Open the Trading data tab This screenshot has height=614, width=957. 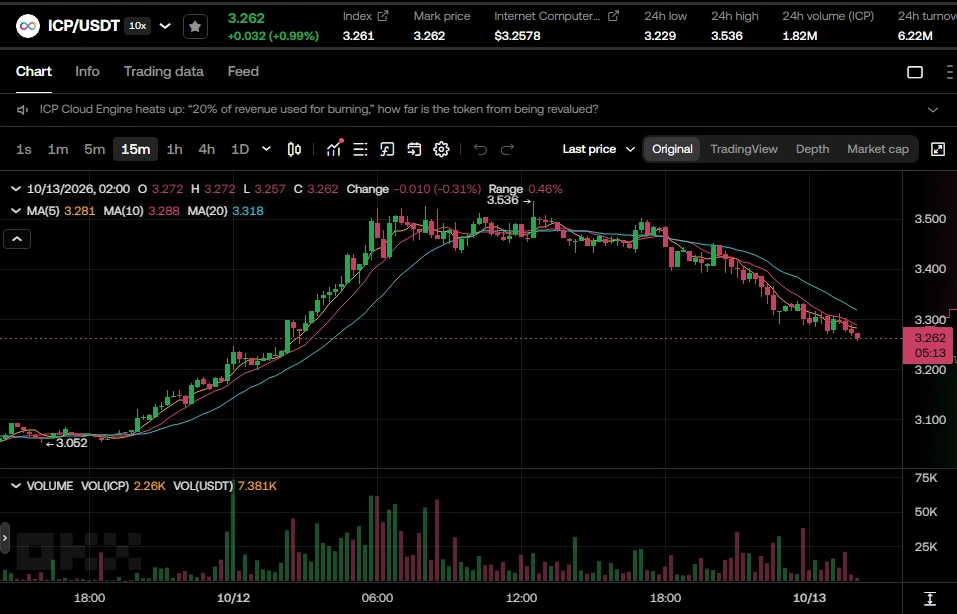pos(164,71)
